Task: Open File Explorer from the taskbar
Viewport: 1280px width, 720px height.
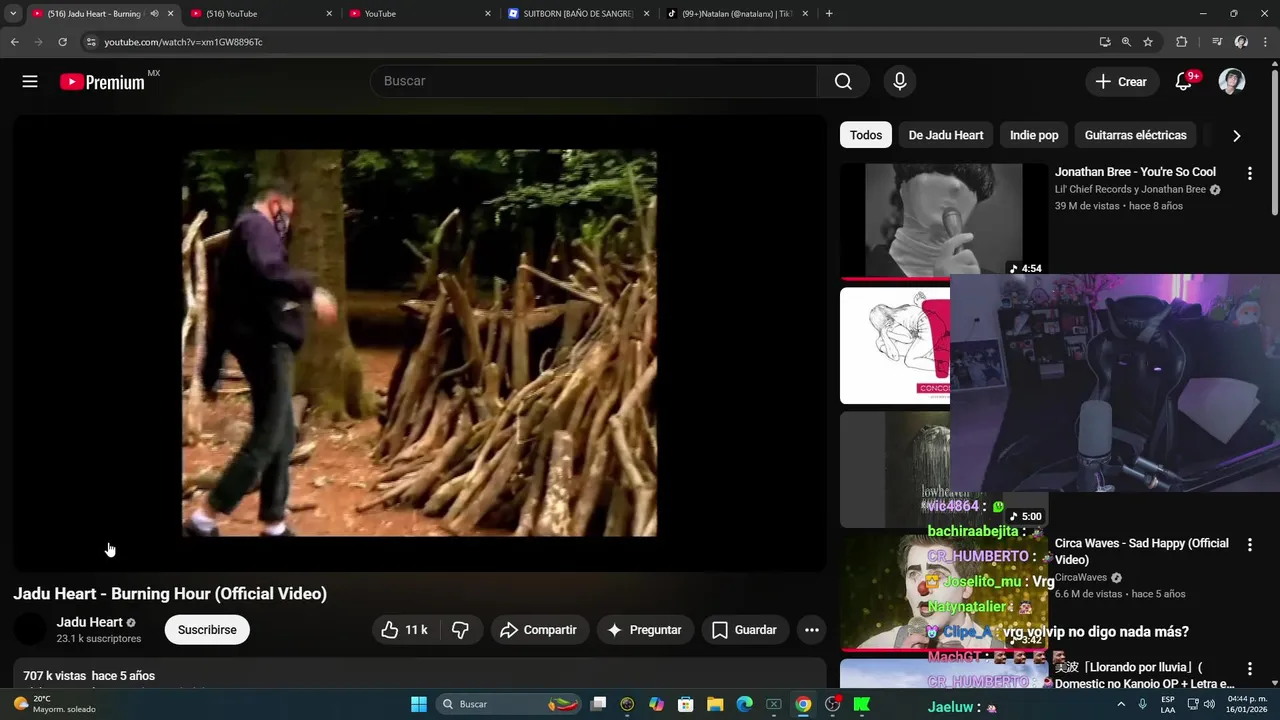Action: [x=716, y=704]
